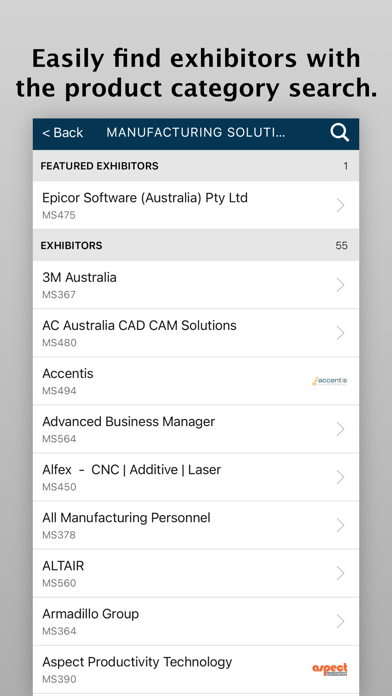Open chevron next to 3M Australia
The height and width of the screenshot is (696, 392).
pyautogui.click(x=341, y=285)
